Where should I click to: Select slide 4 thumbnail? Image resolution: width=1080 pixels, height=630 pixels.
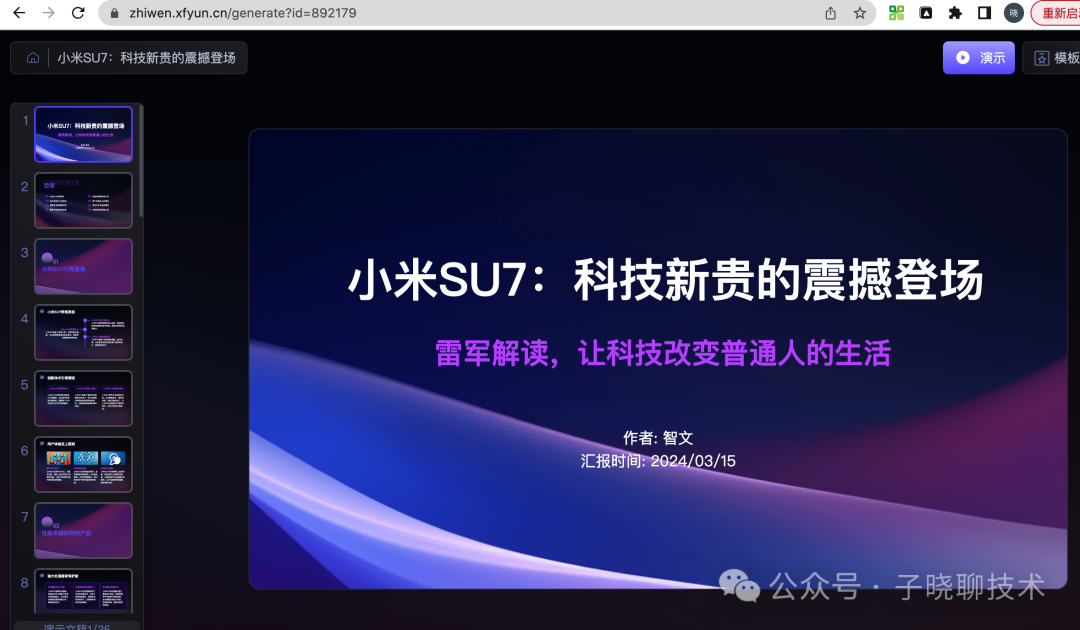[x=83, y=333]
